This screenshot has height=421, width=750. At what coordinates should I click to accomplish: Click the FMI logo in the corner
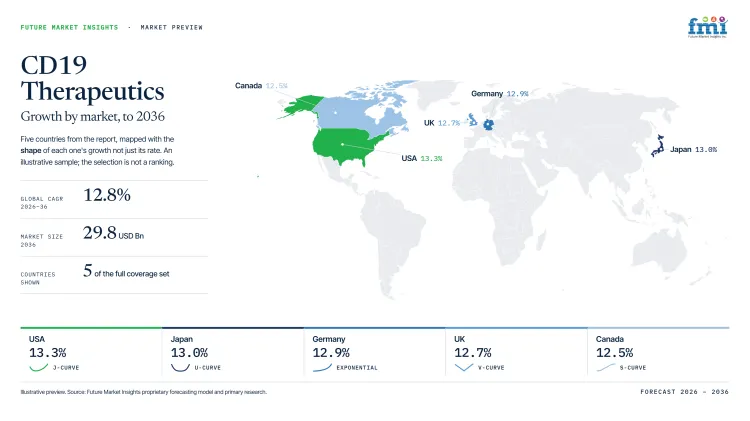707,27
